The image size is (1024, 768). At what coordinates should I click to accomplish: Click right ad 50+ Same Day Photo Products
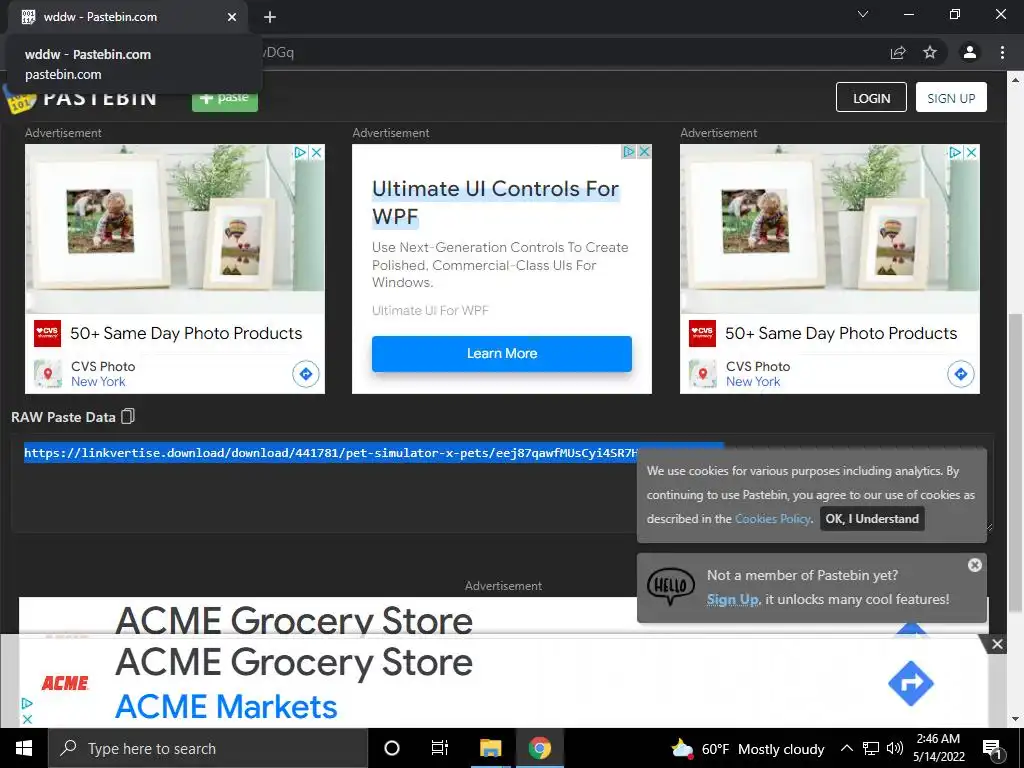click(x=841, y=333)
